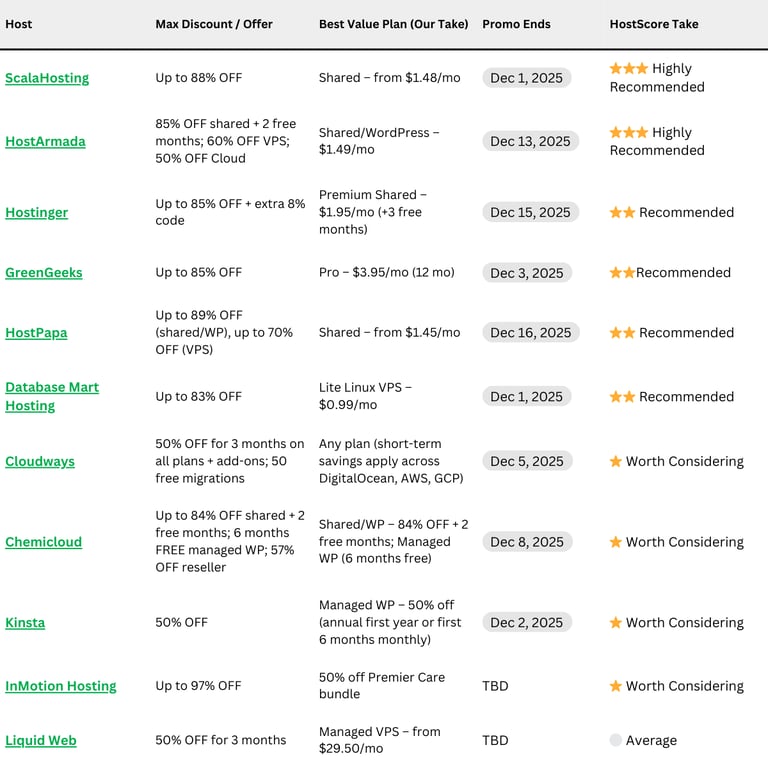Visit the Hostinger host link
The height and width of the screenshot is (768, 768).
point(37,212)
